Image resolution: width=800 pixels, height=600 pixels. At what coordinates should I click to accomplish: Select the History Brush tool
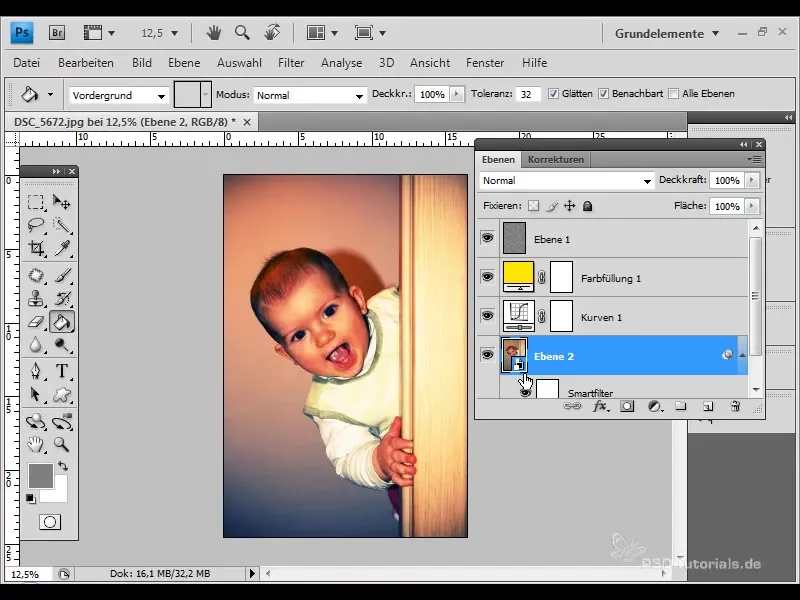point(62,298)
